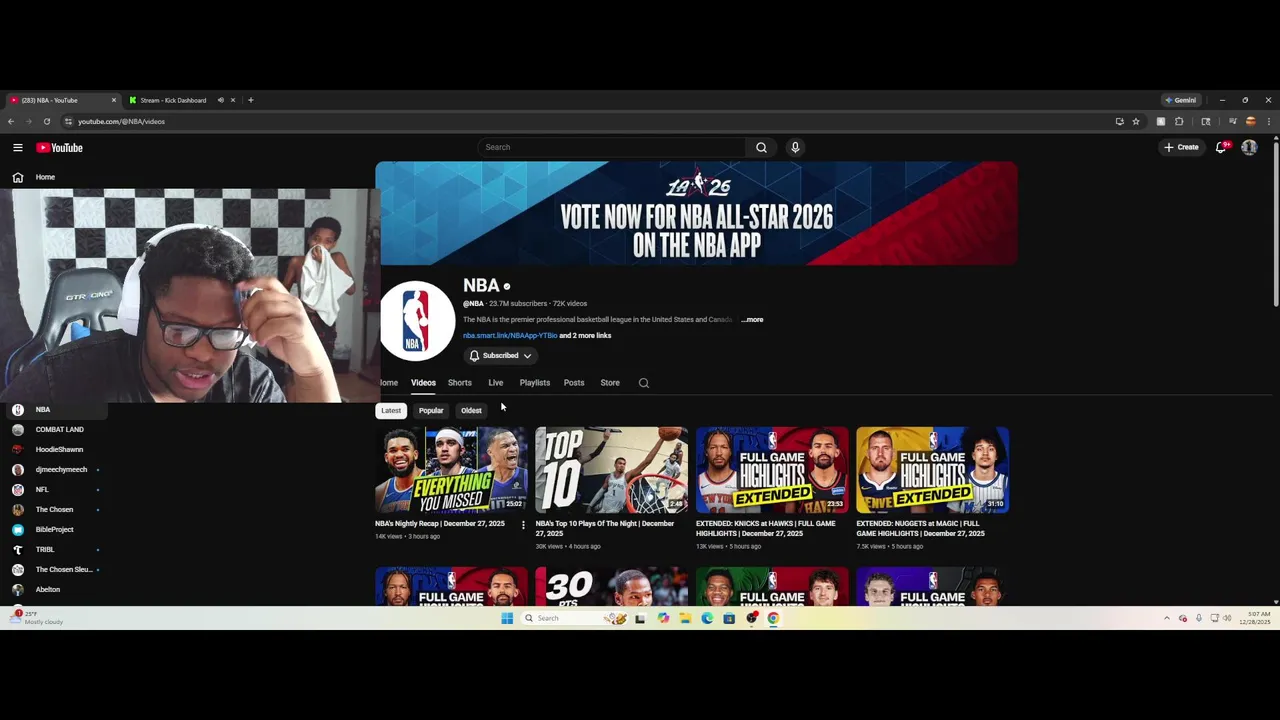Open Windows Start menu

pyautogui.click(x=507, y=618)
